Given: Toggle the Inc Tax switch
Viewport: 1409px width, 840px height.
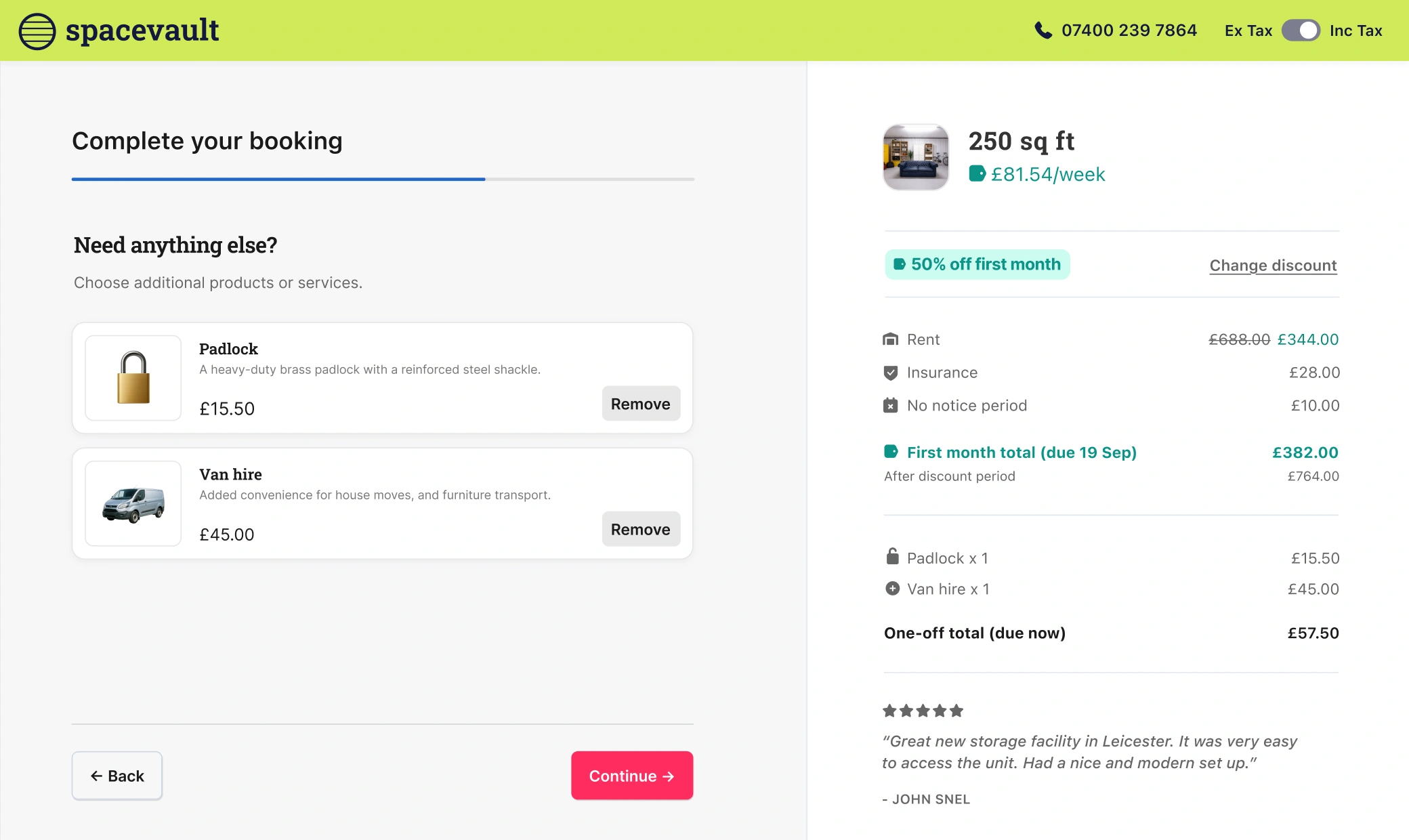Looking at the screenshot, I should pyautogui.click(x=1301, y=30).
